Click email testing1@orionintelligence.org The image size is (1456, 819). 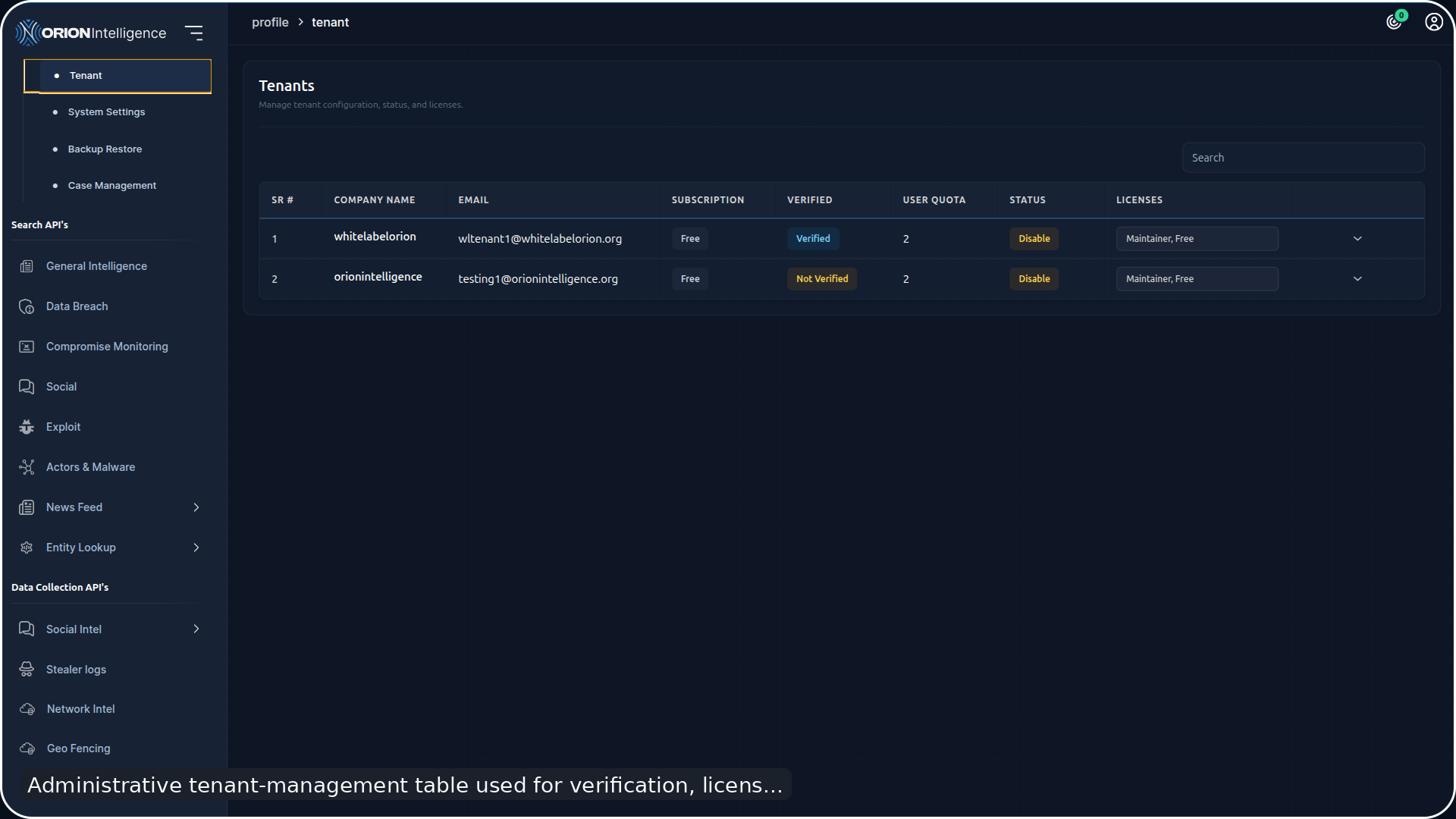(x=538, y=279)
